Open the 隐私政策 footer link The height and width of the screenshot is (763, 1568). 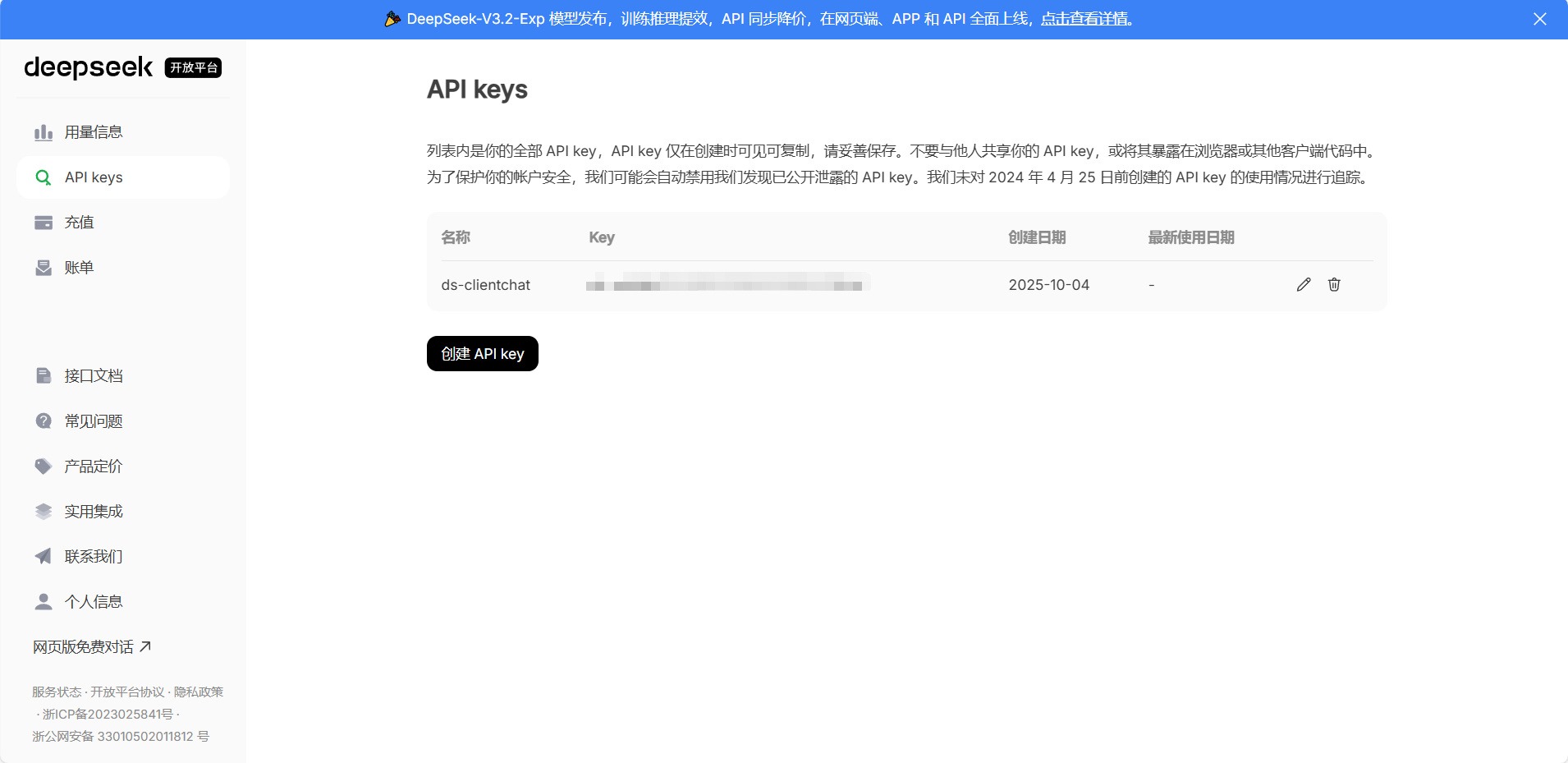pyautogui.click(x=199, y=692)
